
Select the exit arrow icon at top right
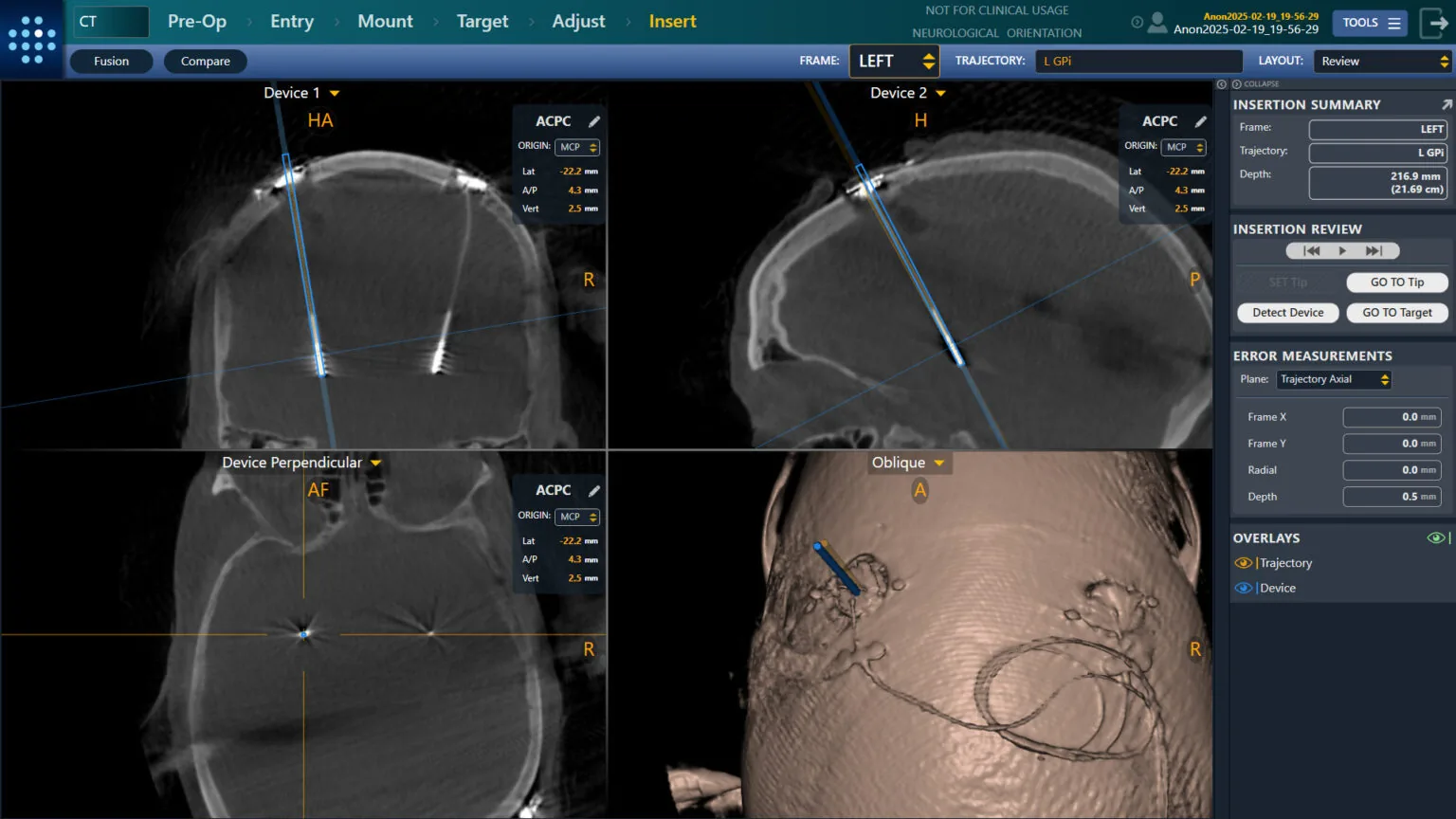click(x=1437, y=23)
